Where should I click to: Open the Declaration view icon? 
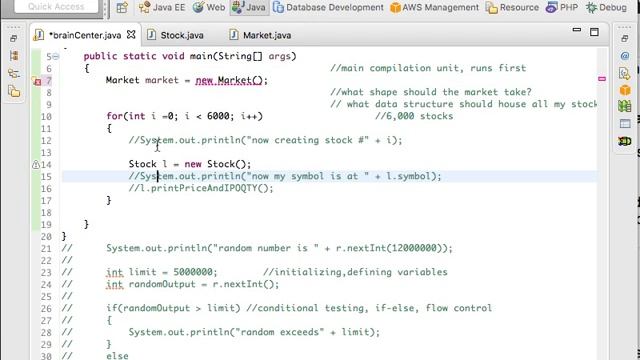pyautogui.click(x=624, y=73)
